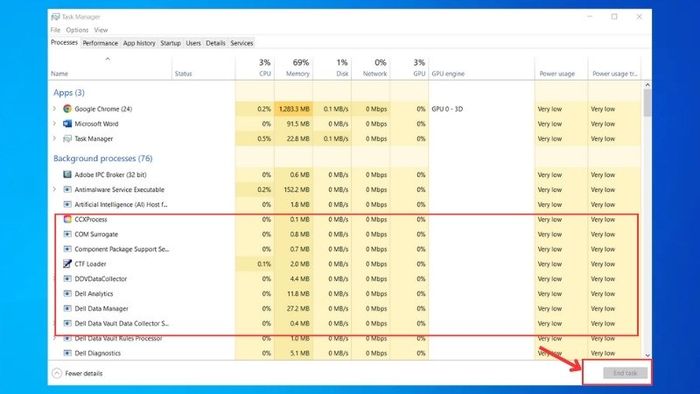Screen dimensions: 700x394
Task: Expand the Antimalware Service Executable group
Action: [x=54, y=190]
